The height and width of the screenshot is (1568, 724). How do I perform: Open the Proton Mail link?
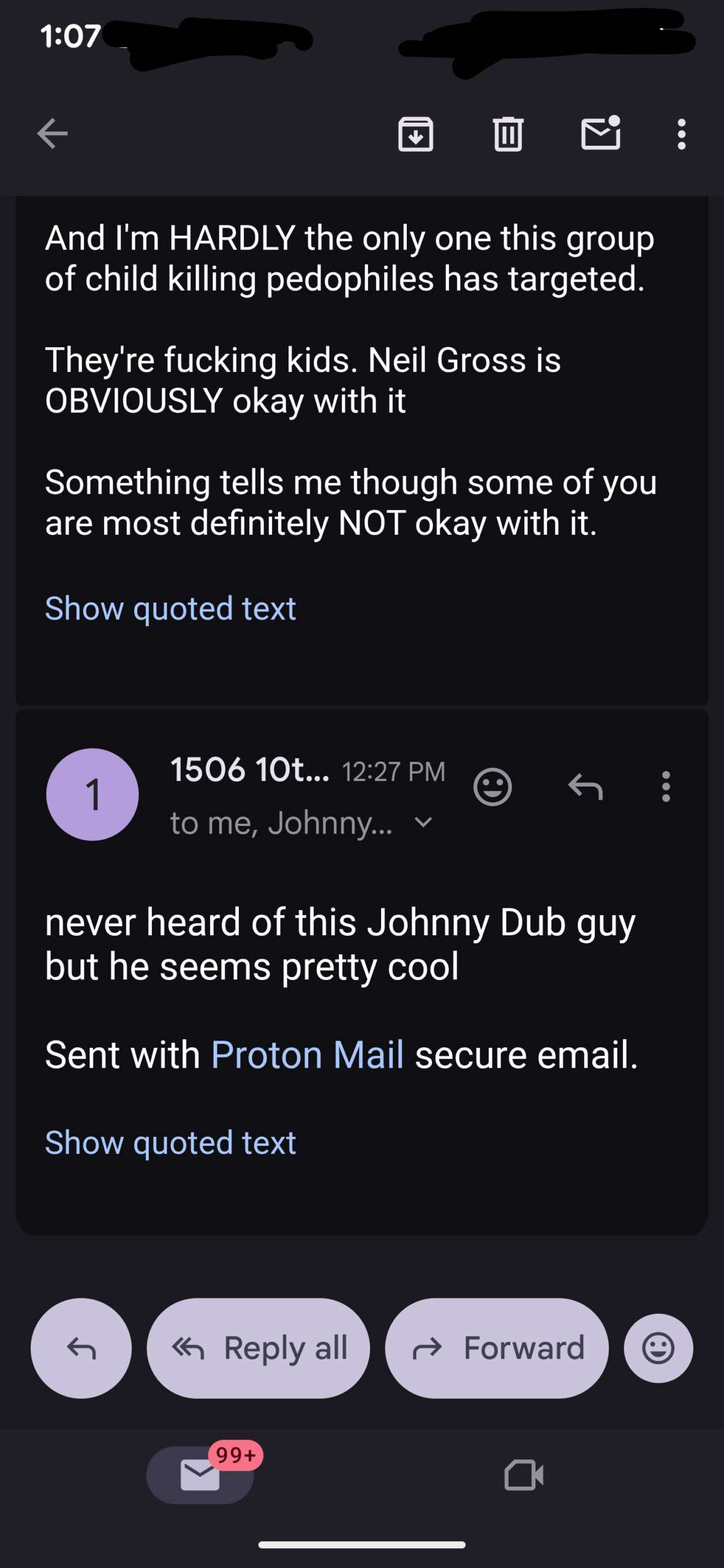307,1055
